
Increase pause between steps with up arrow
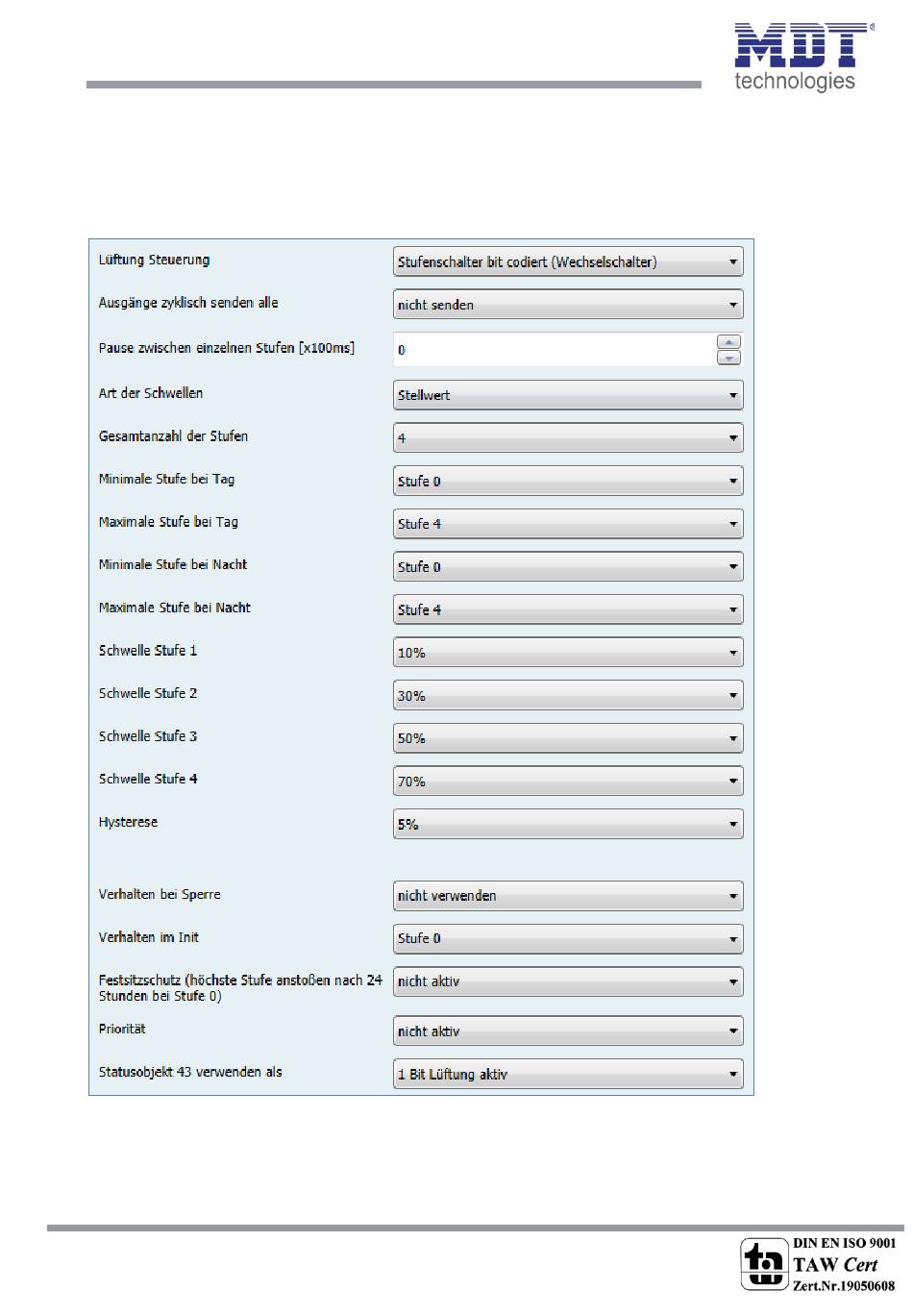point(729,342)
